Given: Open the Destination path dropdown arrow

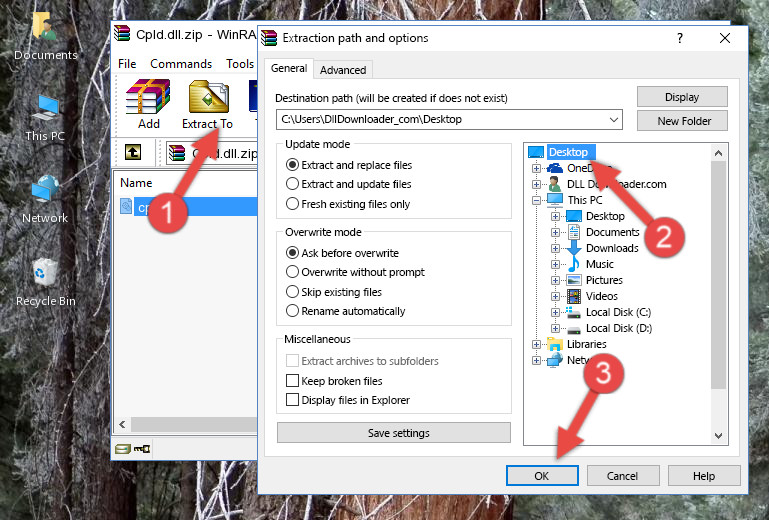Looking at the screenshot, I should pyautogui.click(x=614, y=120).
